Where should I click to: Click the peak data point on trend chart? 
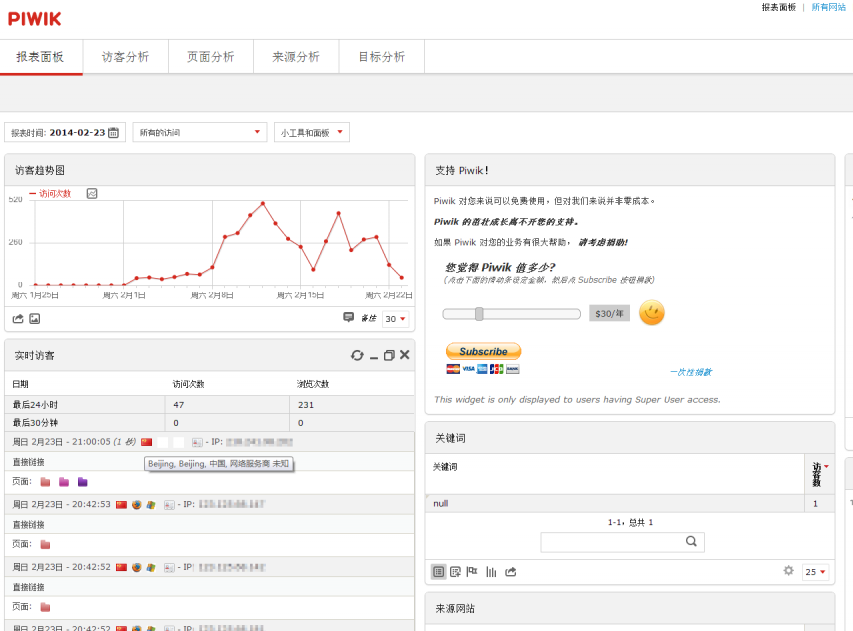[x=263, y=203]
